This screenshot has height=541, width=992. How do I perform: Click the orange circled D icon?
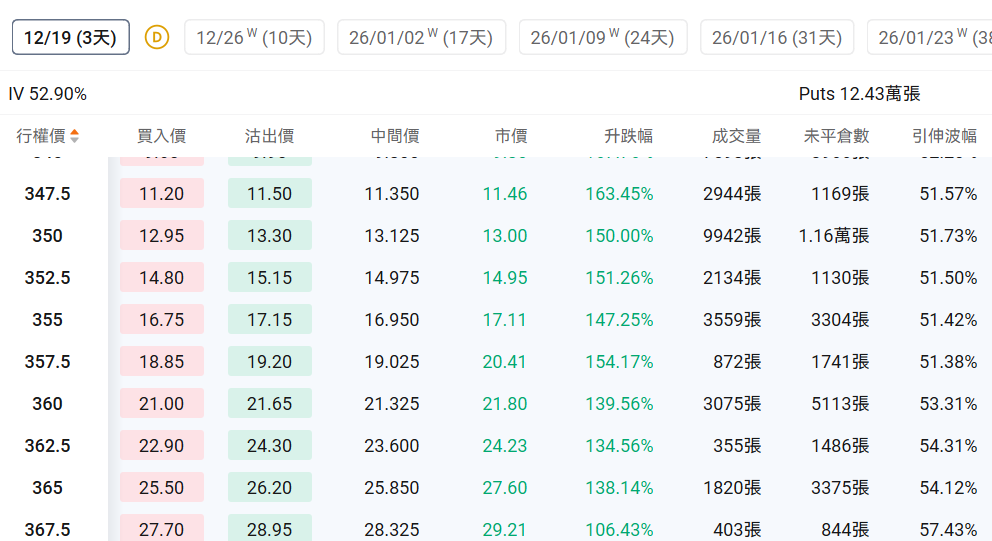pyautogui.click(x=157, y=38)
